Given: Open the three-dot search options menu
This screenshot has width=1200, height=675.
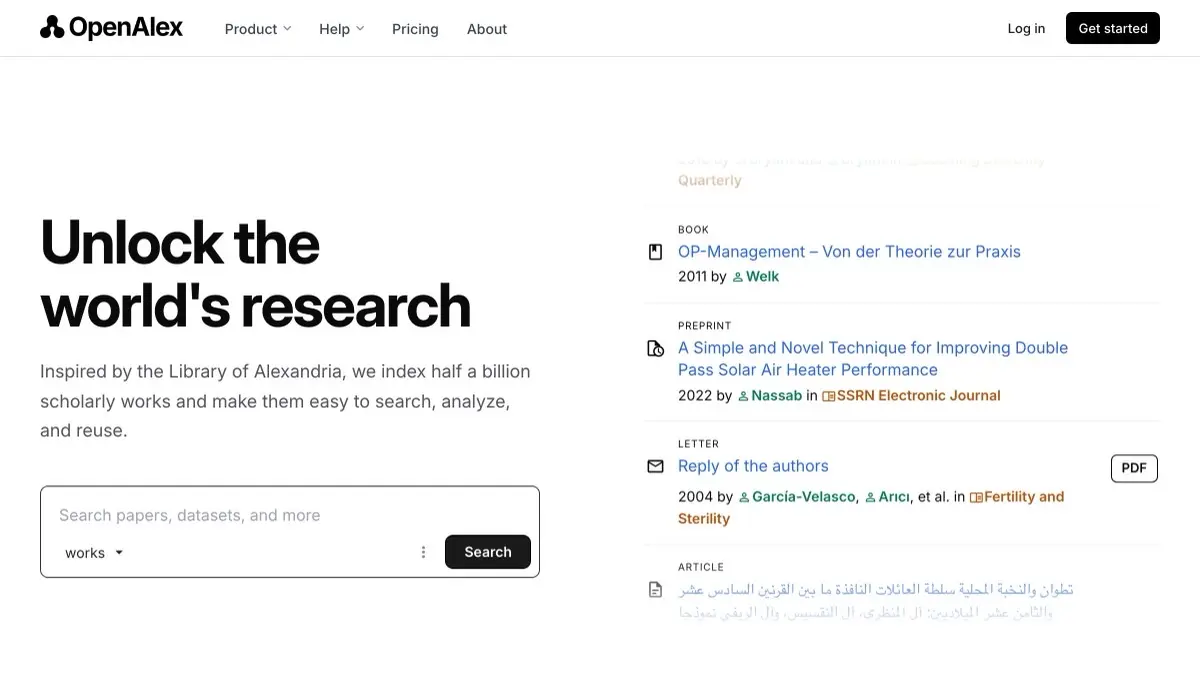Looking at the screenshot, I should pos(423,552).
